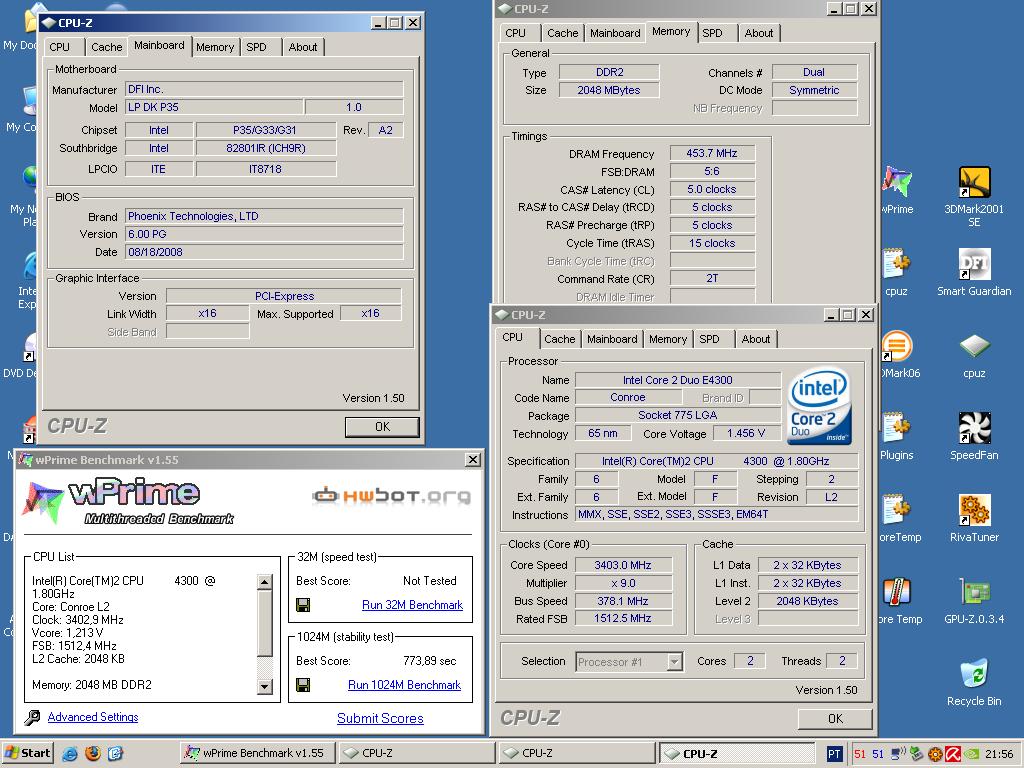
Task: Click the Start button
Action: click(x=27, y=753)
